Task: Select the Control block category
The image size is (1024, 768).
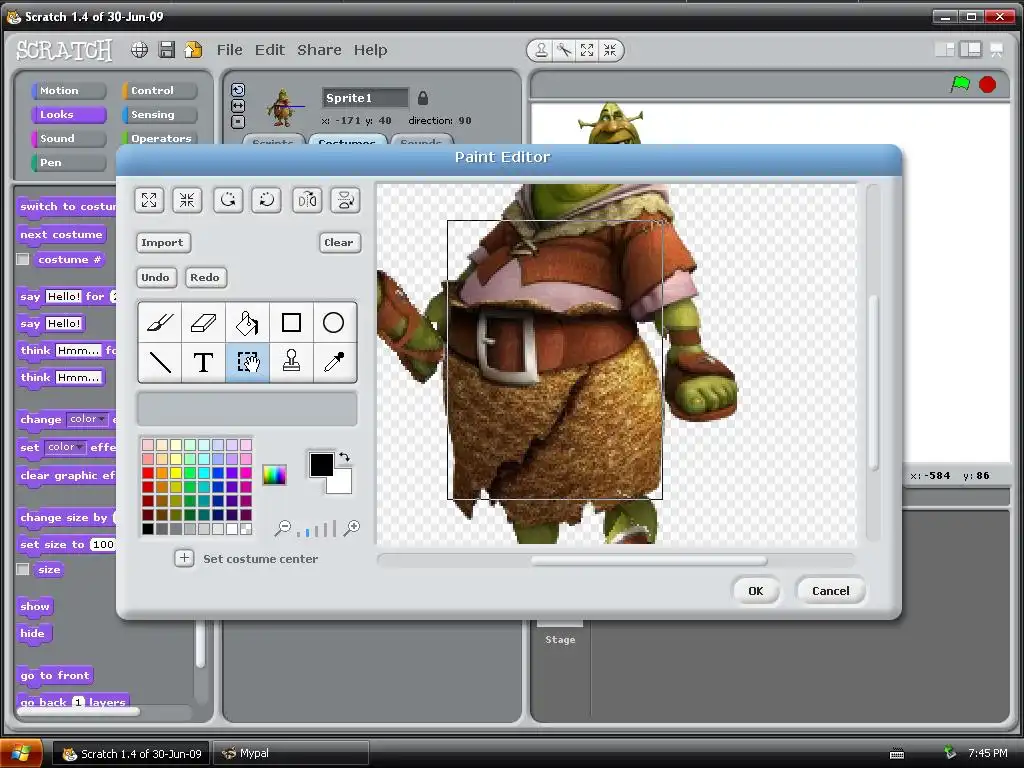Action: click(x=159, y=91)
